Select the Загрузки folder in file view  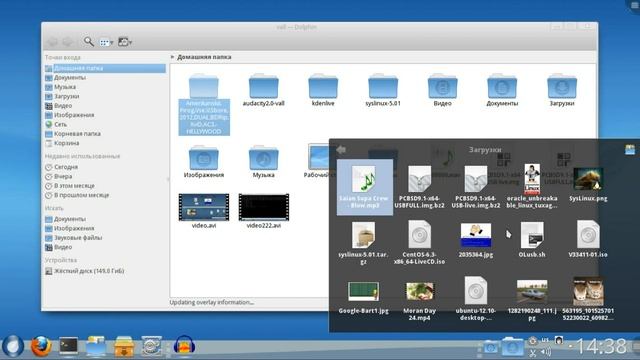pyautogui.click(x=562, y=91)
